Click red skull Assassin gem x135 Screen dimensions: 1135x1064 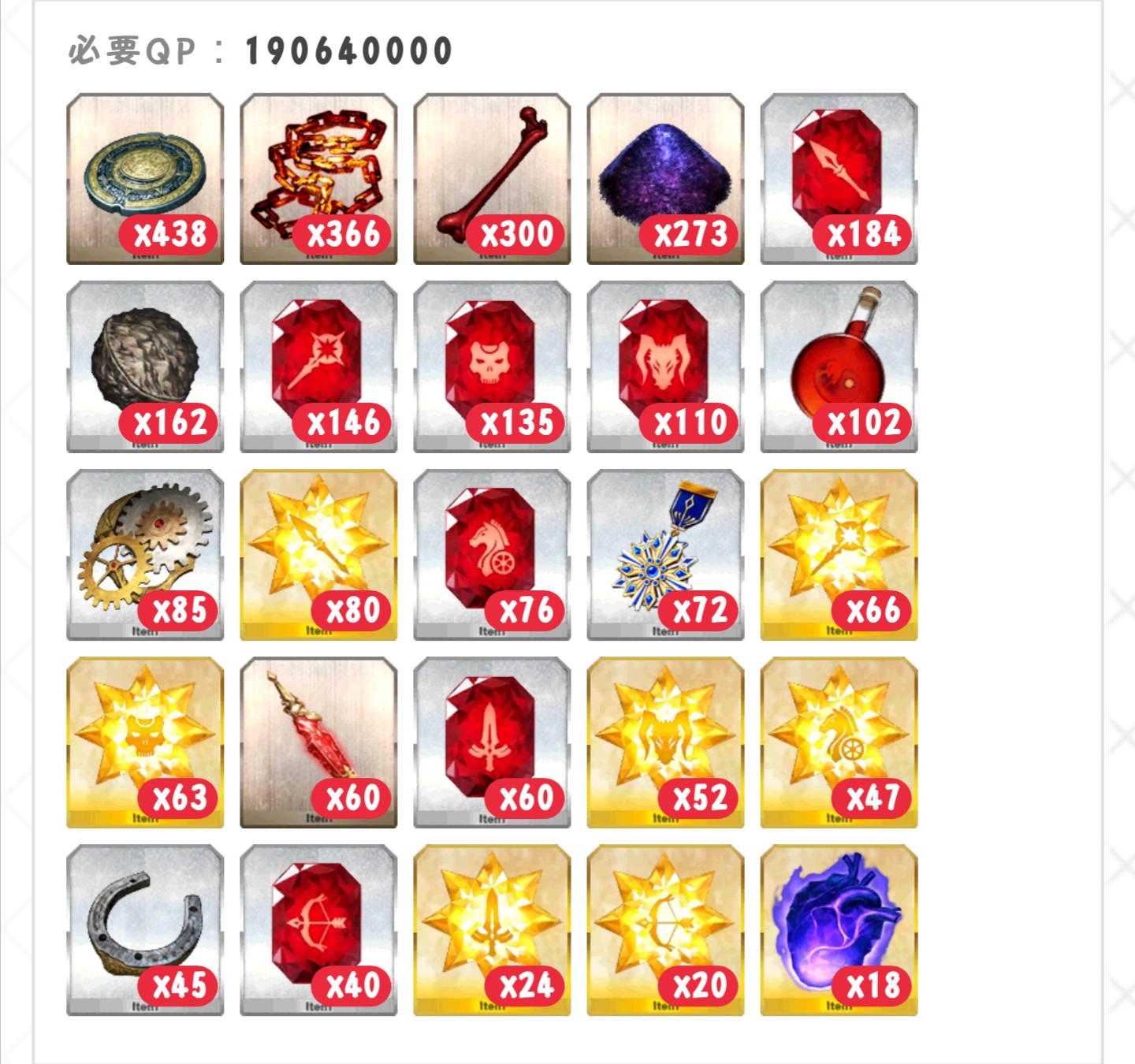click(492, 366)
